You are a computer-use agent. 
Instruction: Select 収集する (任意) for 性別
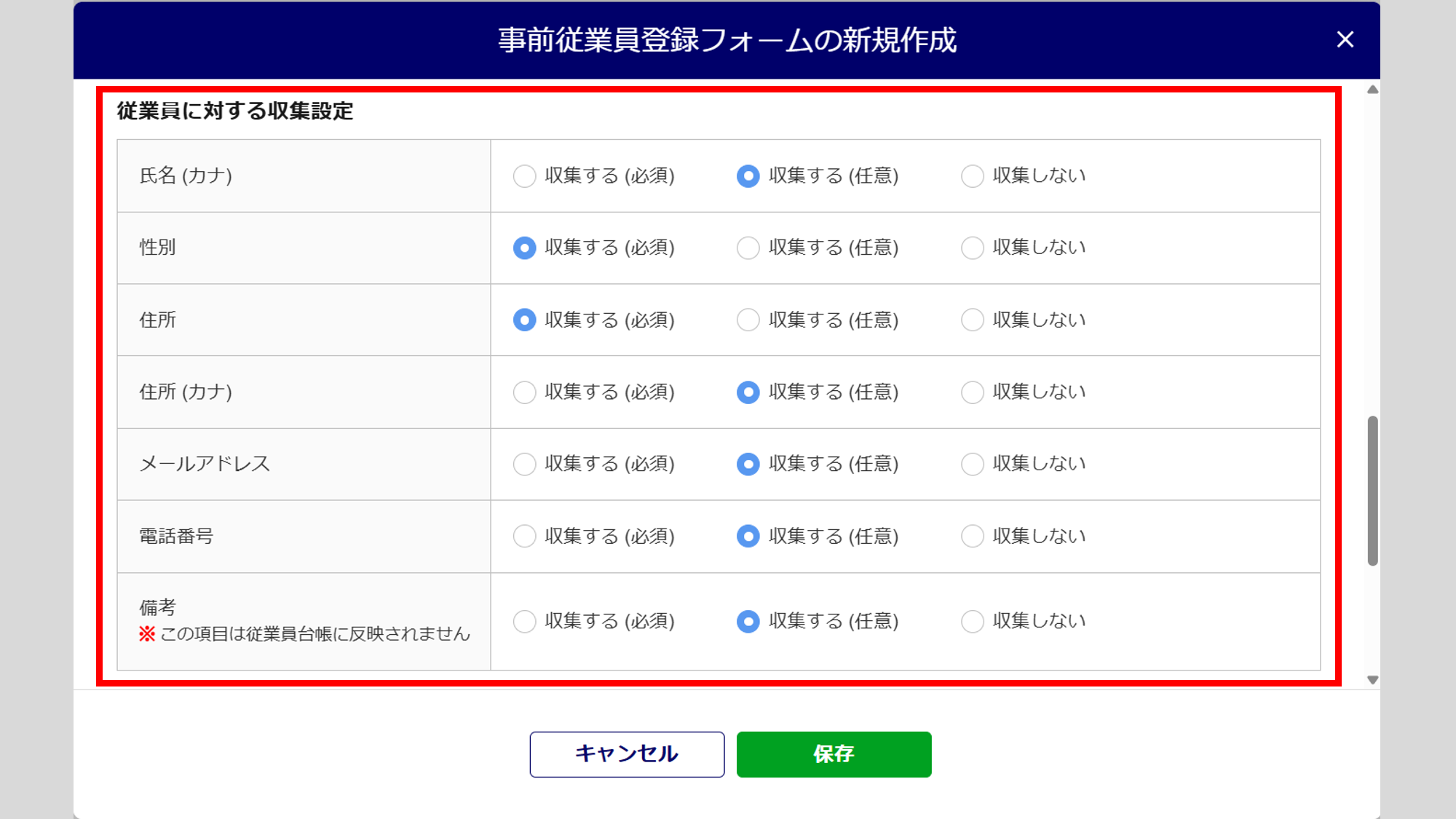tap(748, 248)
